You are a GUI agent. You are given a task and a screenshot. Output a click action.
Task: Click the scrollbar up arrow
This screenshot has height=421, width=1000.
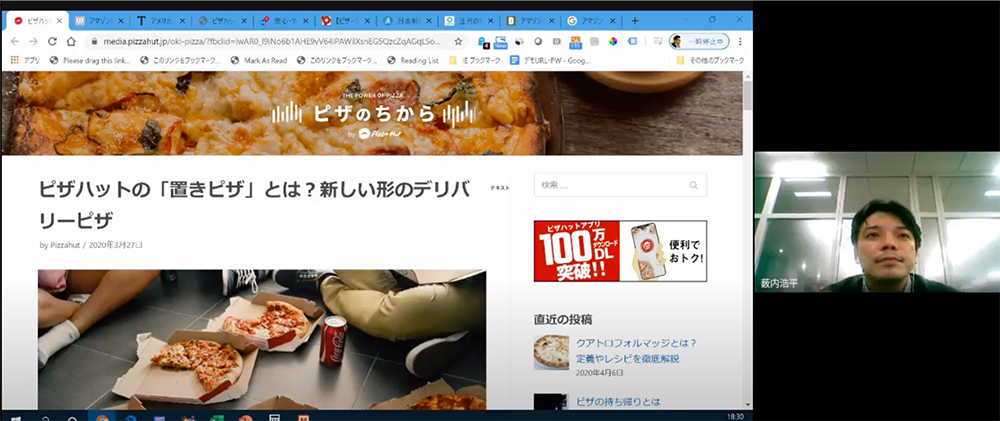pos(747,75)
